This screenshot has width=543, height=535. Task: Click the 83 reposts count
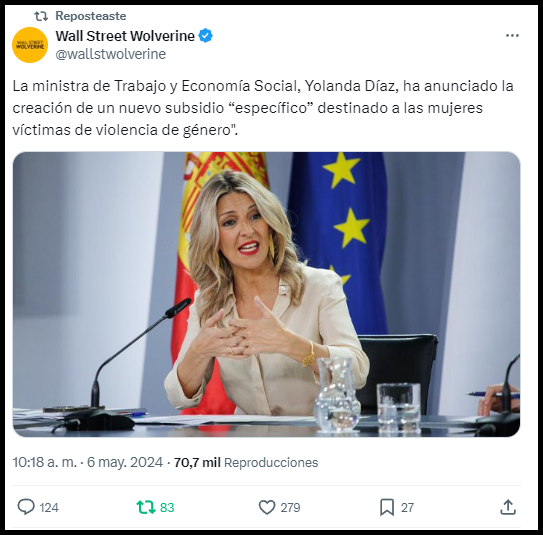point(167,508)
